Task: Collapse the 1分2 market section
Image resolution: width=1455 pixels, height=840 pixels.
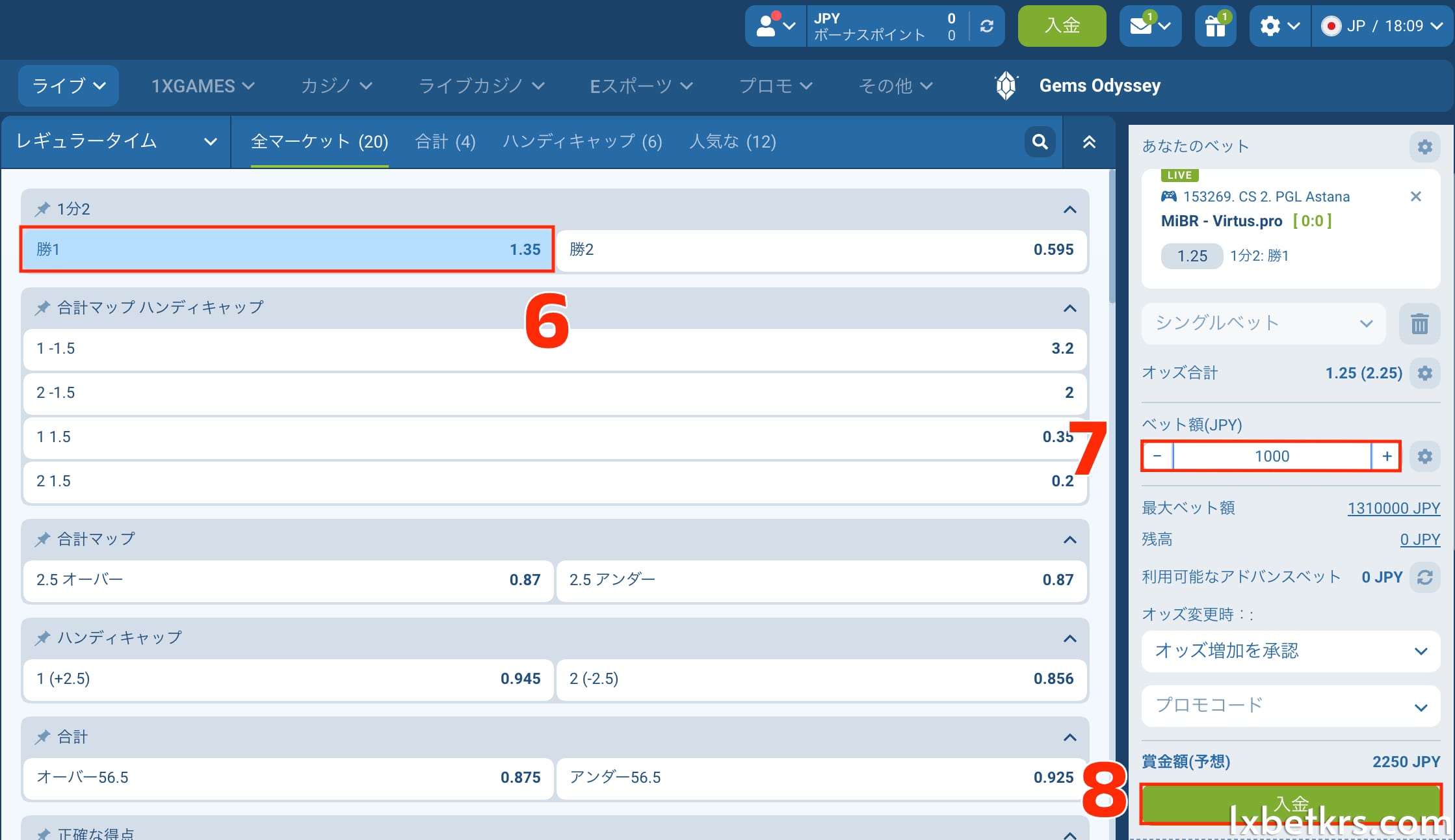Action: pos(1069,209)
